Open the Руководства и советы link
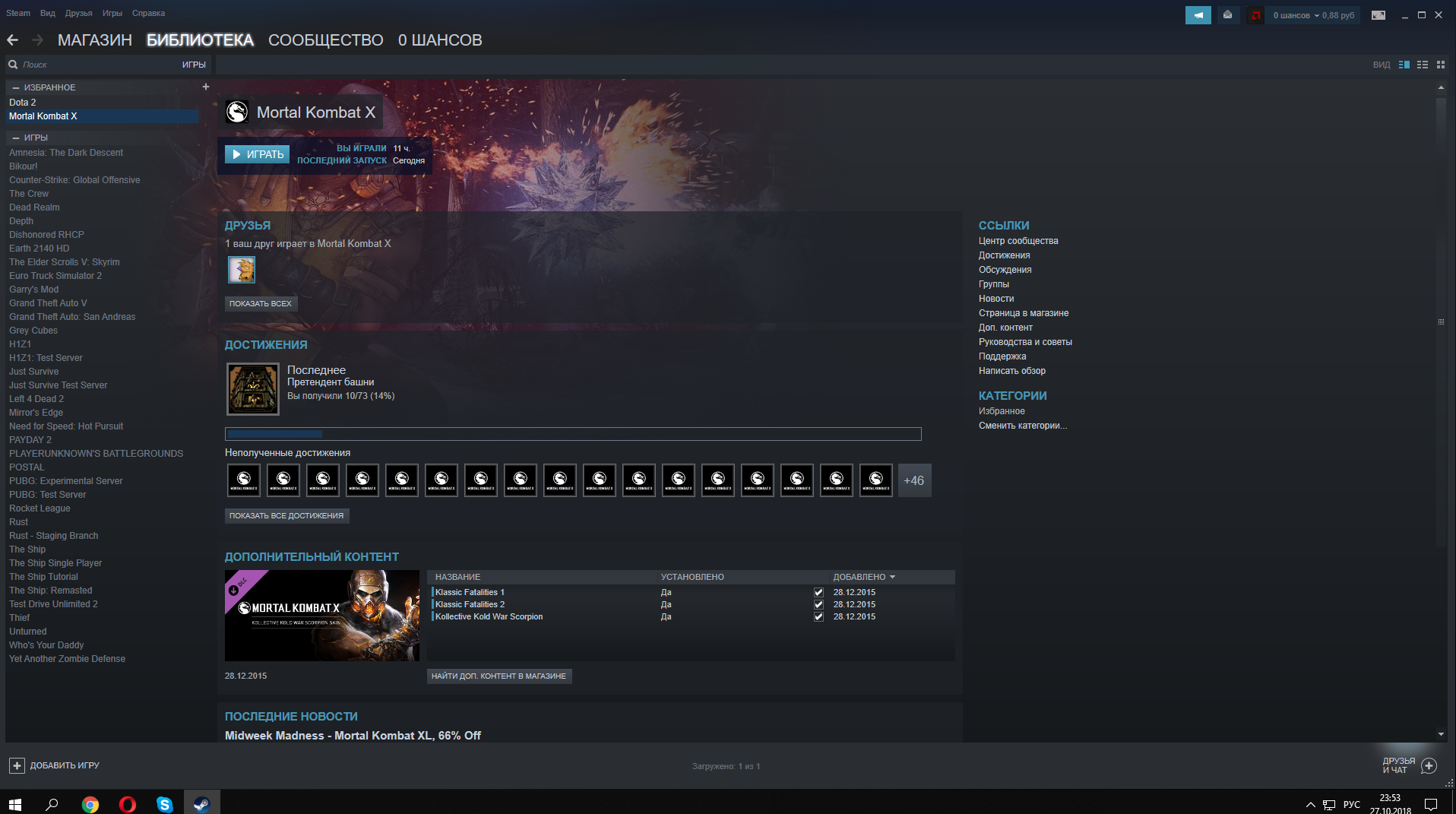 1025,342
